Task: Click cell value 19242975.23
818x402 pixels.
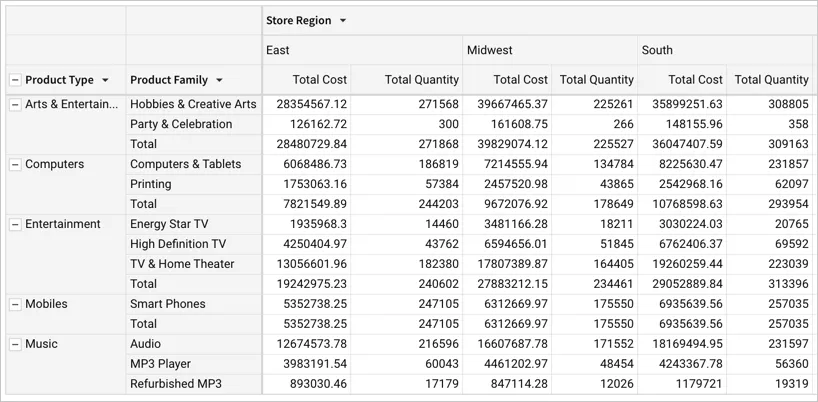Action: click(x=311, y=284)
